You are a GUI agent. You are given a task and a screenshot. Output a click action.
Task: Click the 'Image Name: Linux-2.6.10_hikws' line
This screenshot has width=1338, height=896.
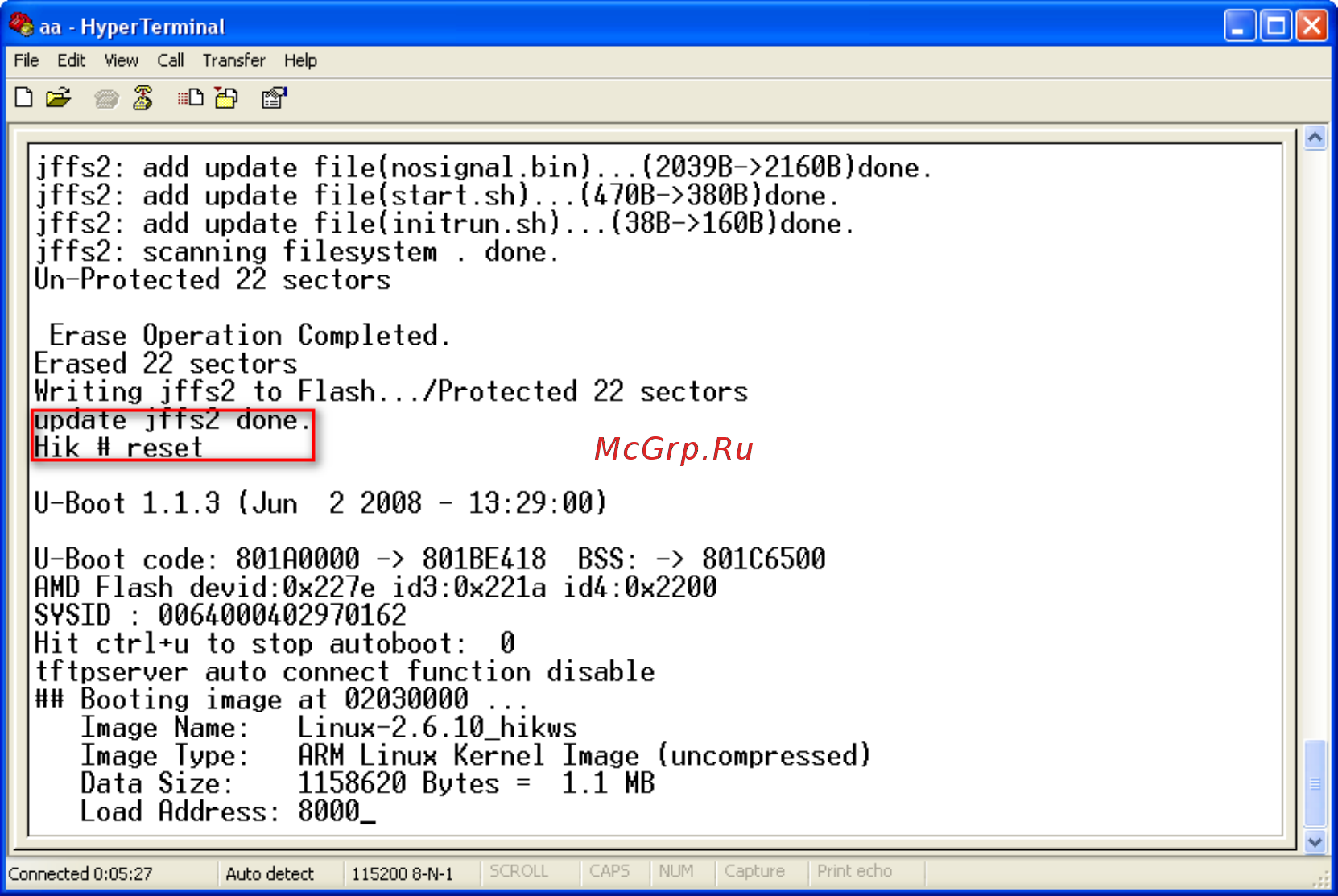(x=328, y=727)
